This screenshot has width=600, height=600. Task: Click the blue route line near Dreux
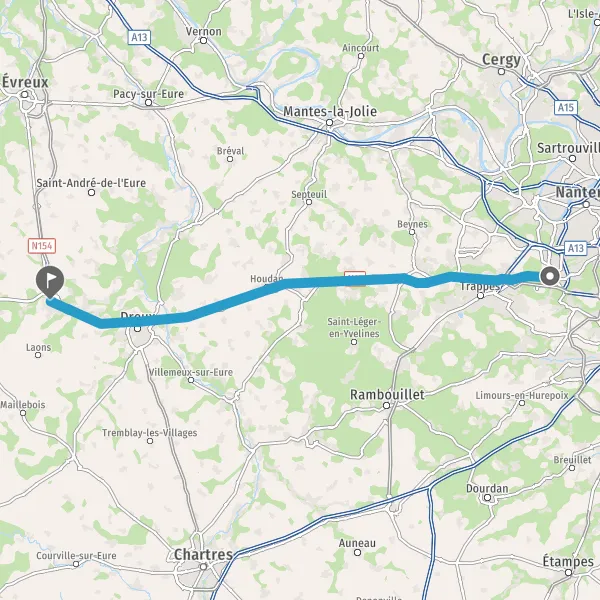153,321
